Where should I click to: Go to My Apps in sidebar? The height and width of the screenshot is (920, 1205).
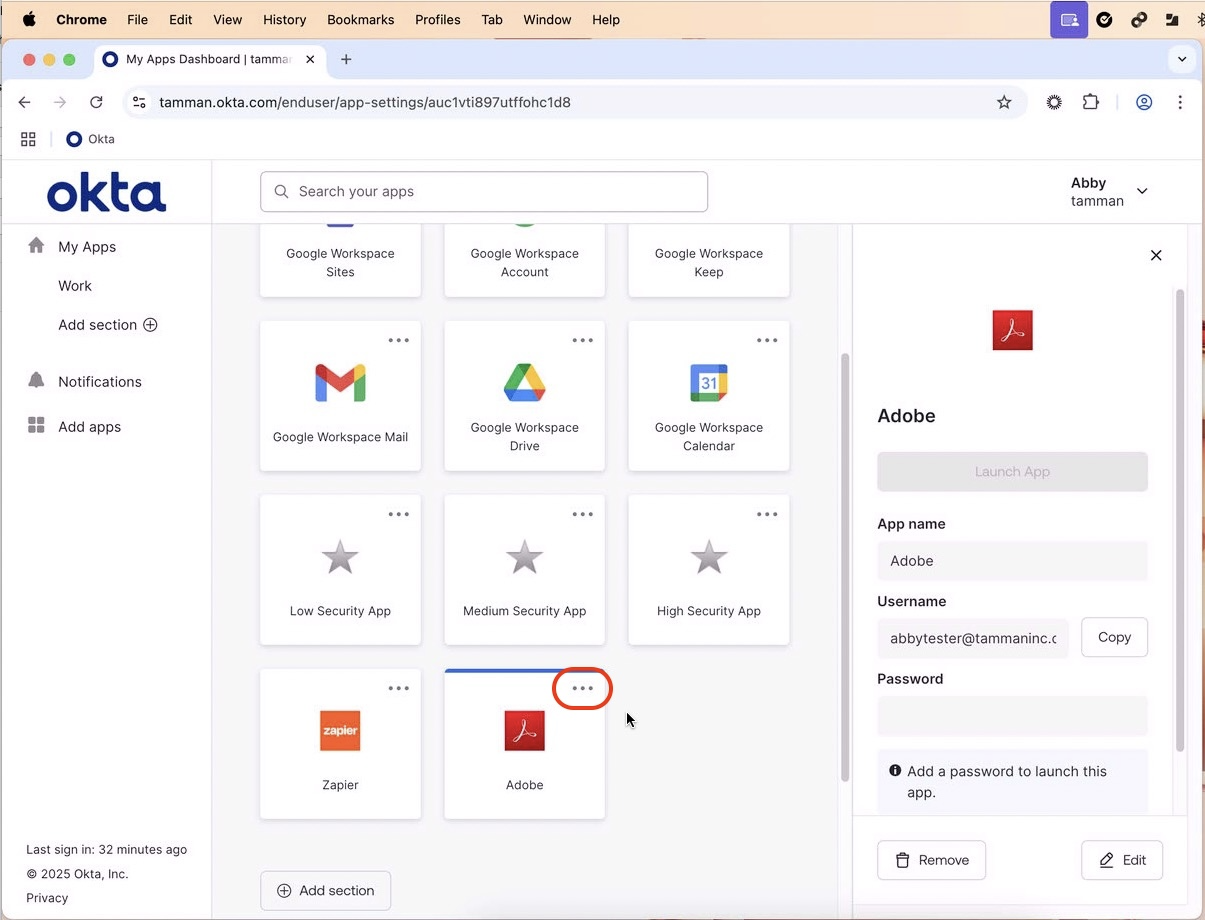coord(87,246)
